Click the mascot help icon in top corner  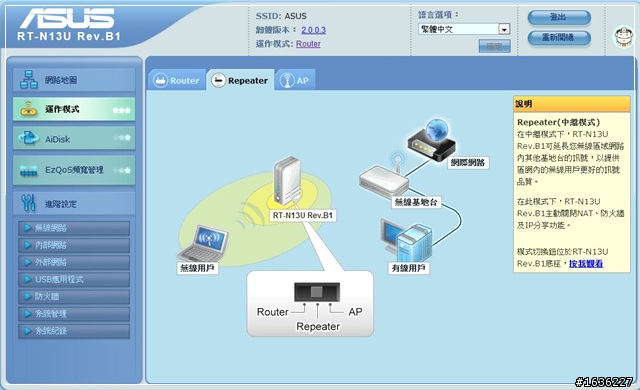click(624, 37)
